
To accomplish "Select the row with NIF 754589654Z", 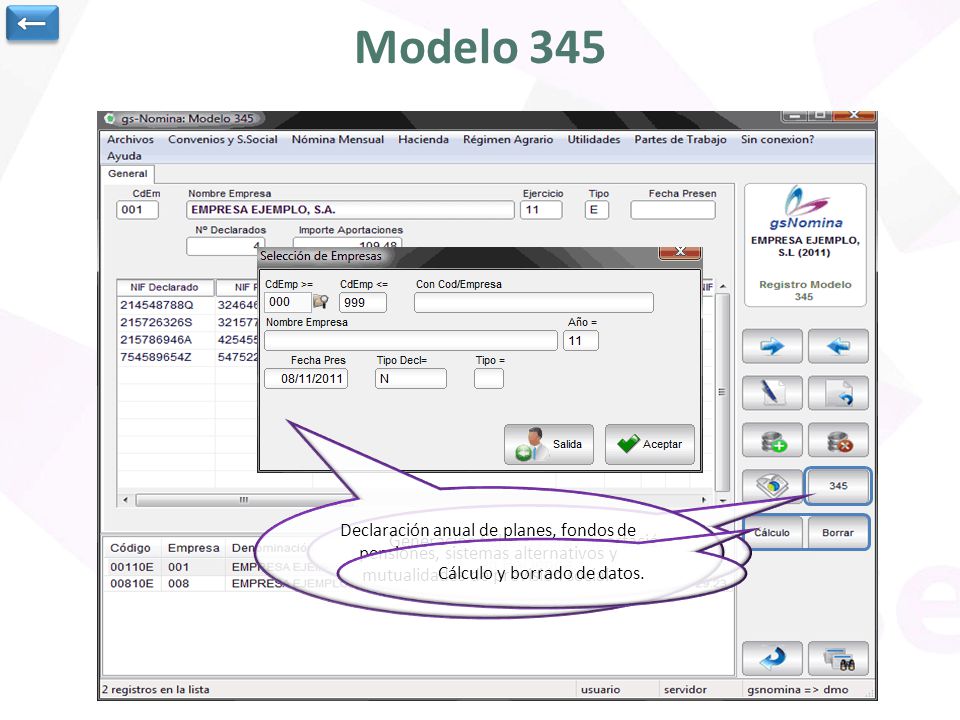I will 187,357.
